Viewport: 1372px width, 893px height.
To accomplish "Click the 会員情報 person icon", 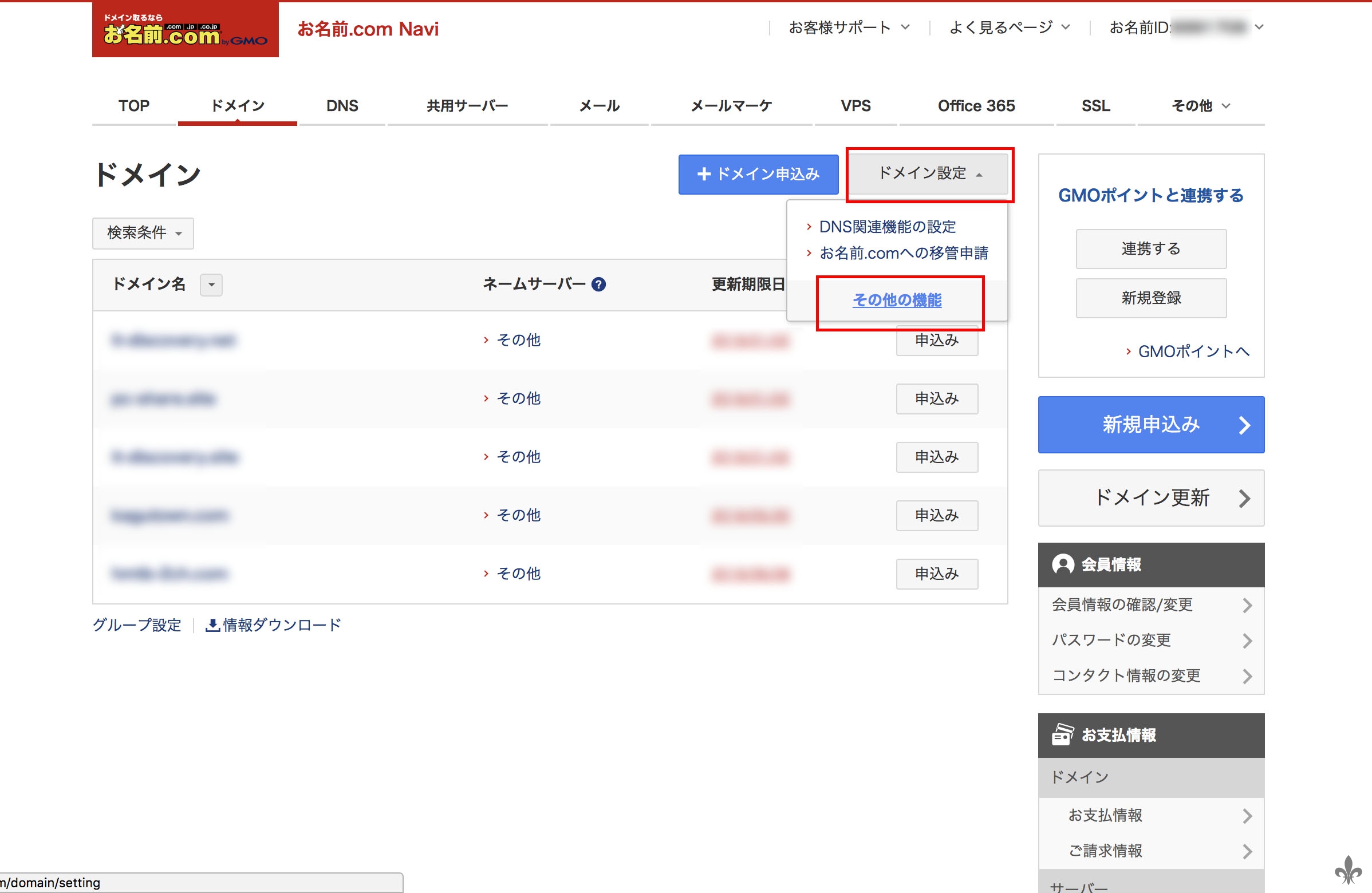I will pos(1062,564).
